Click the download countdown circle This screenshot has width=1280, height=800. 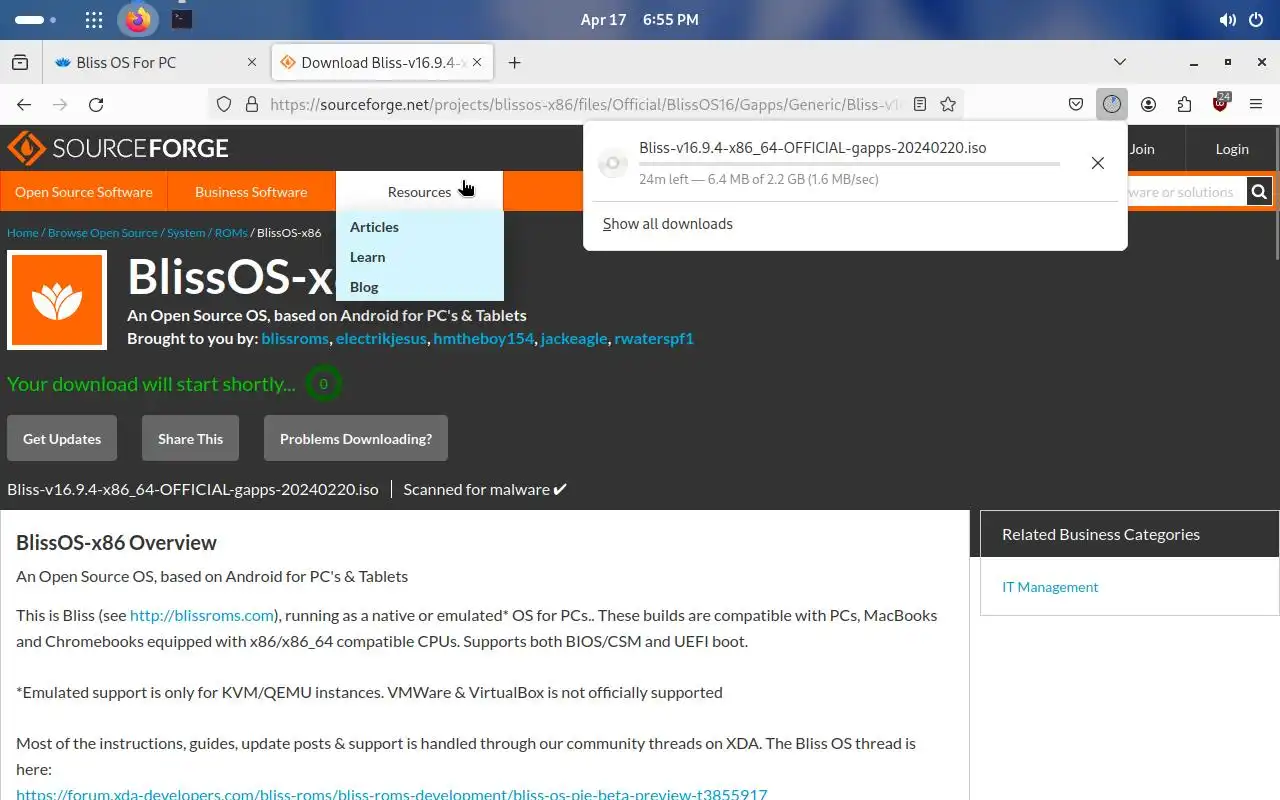[323, 384]
